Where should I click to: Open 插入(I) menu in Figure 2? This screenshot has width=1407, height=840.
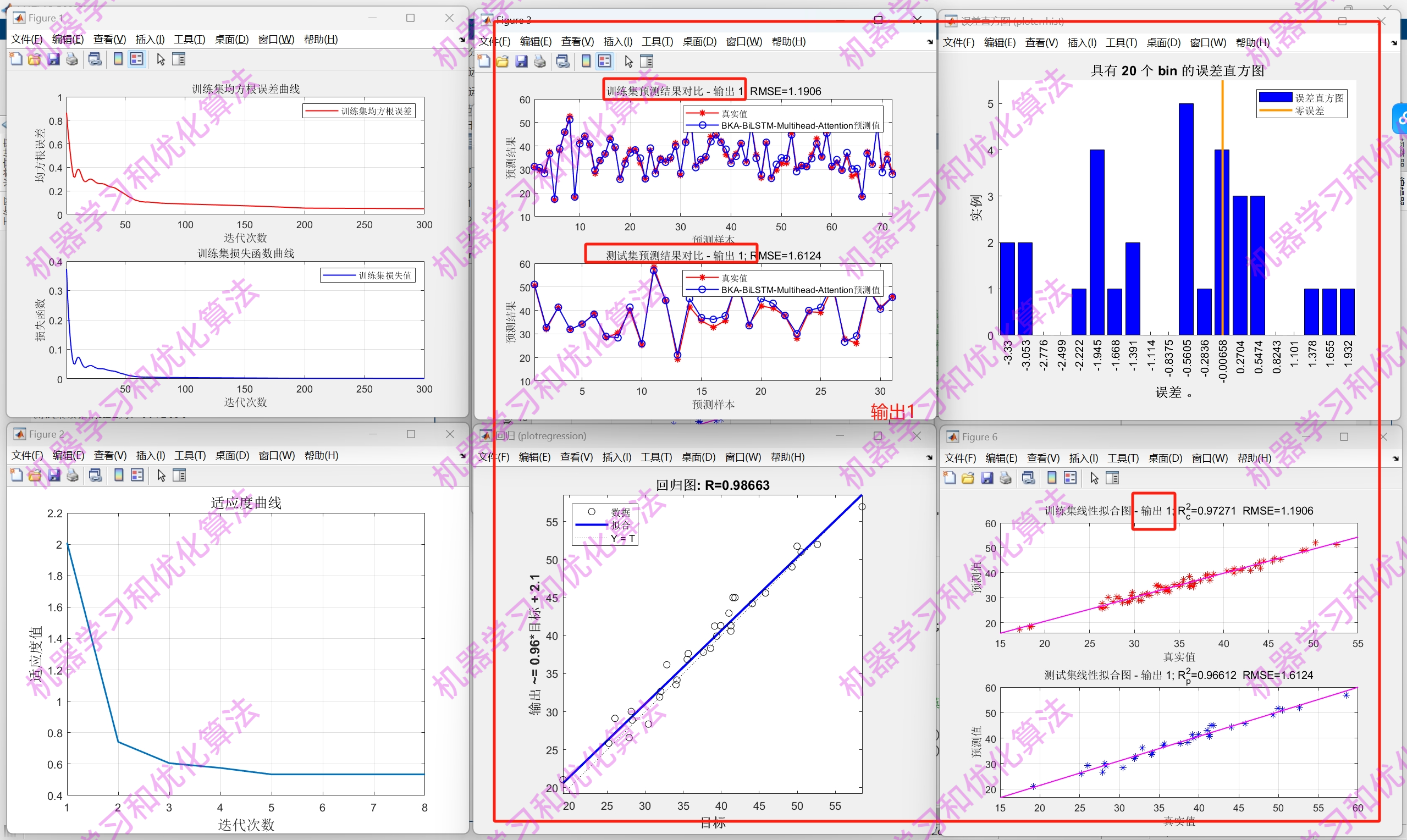point(151,455)
